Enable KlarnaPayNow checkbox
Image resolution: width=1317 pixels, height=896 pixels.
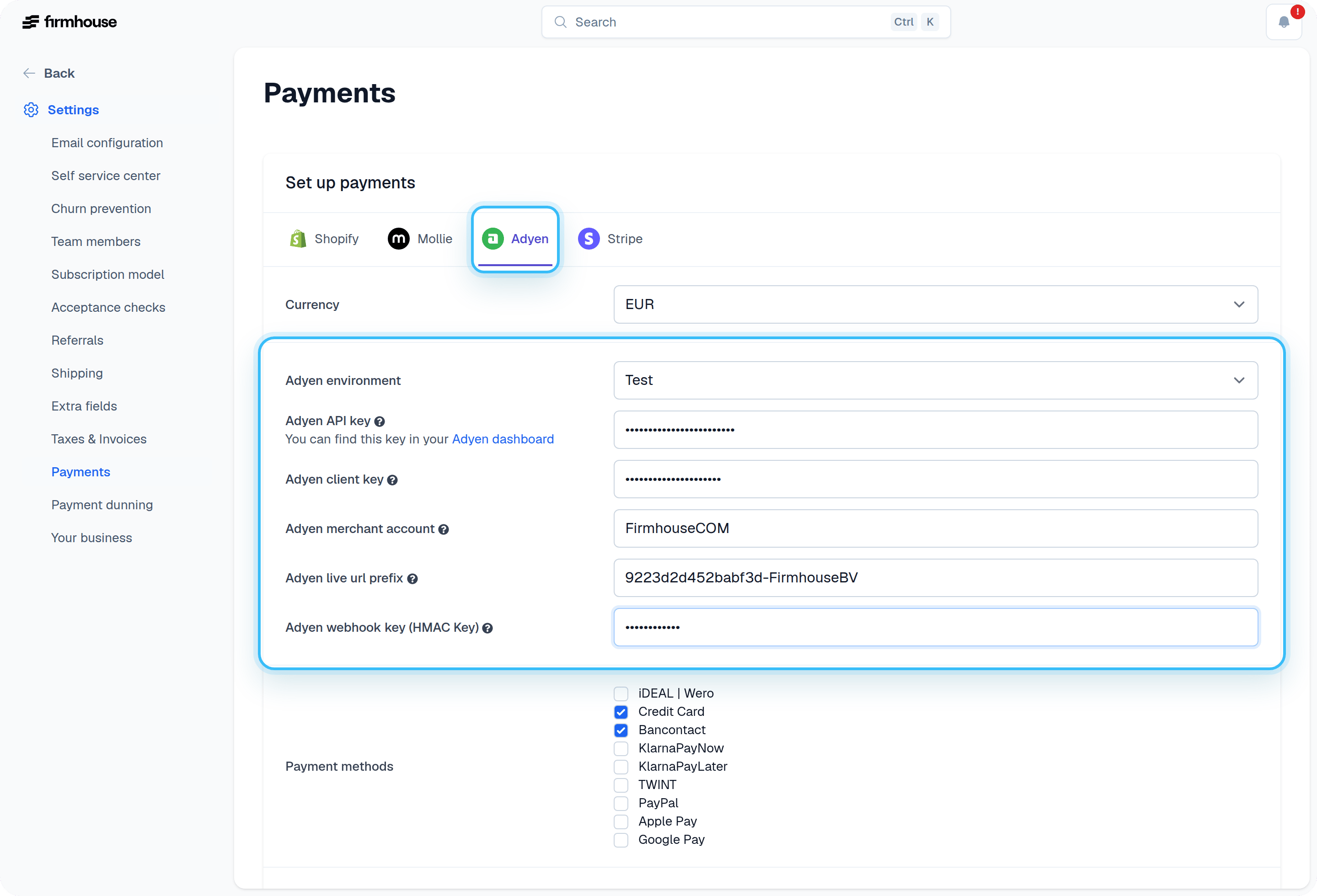[621, 749]
